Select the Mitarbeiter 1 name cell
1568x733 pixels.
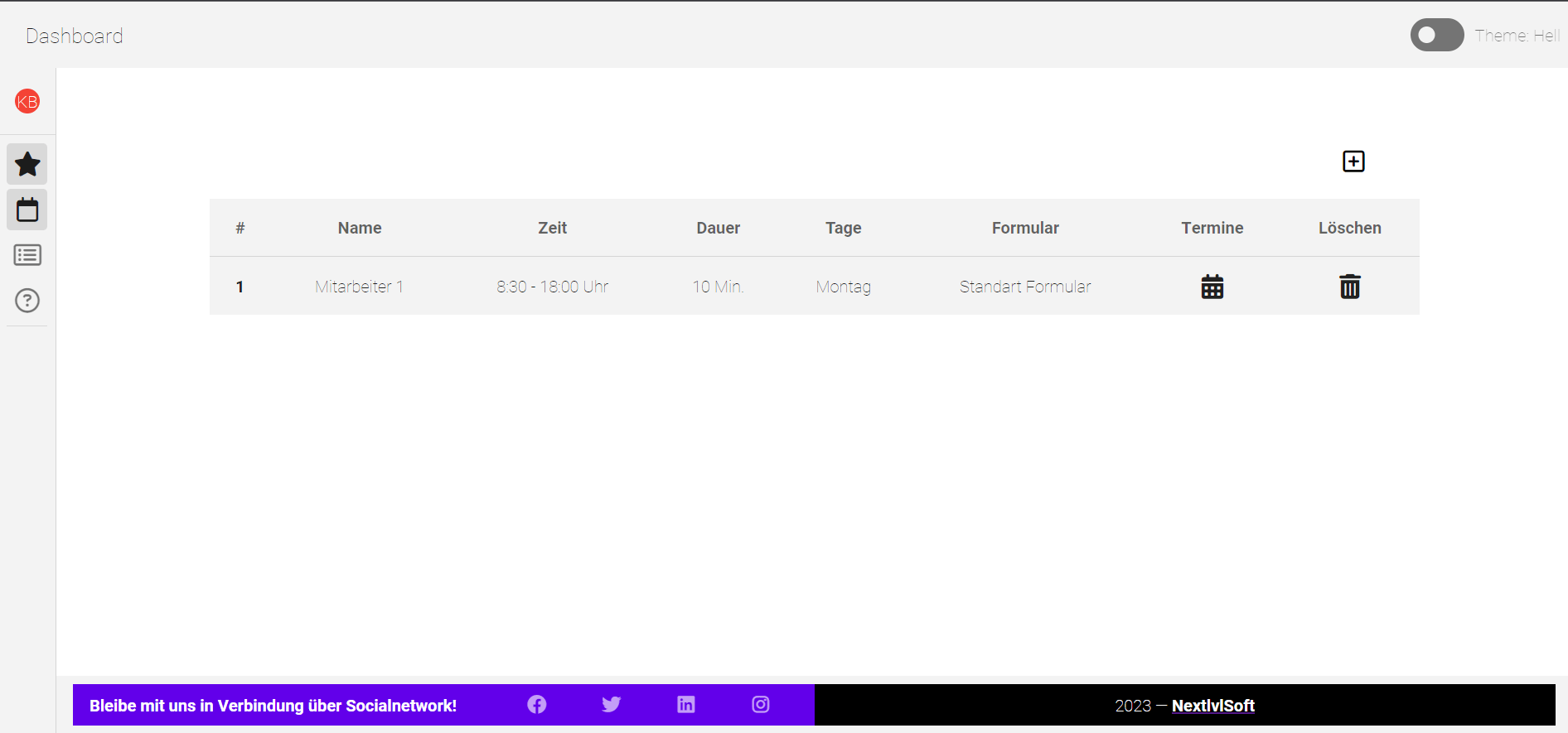(x=359, y=287)
